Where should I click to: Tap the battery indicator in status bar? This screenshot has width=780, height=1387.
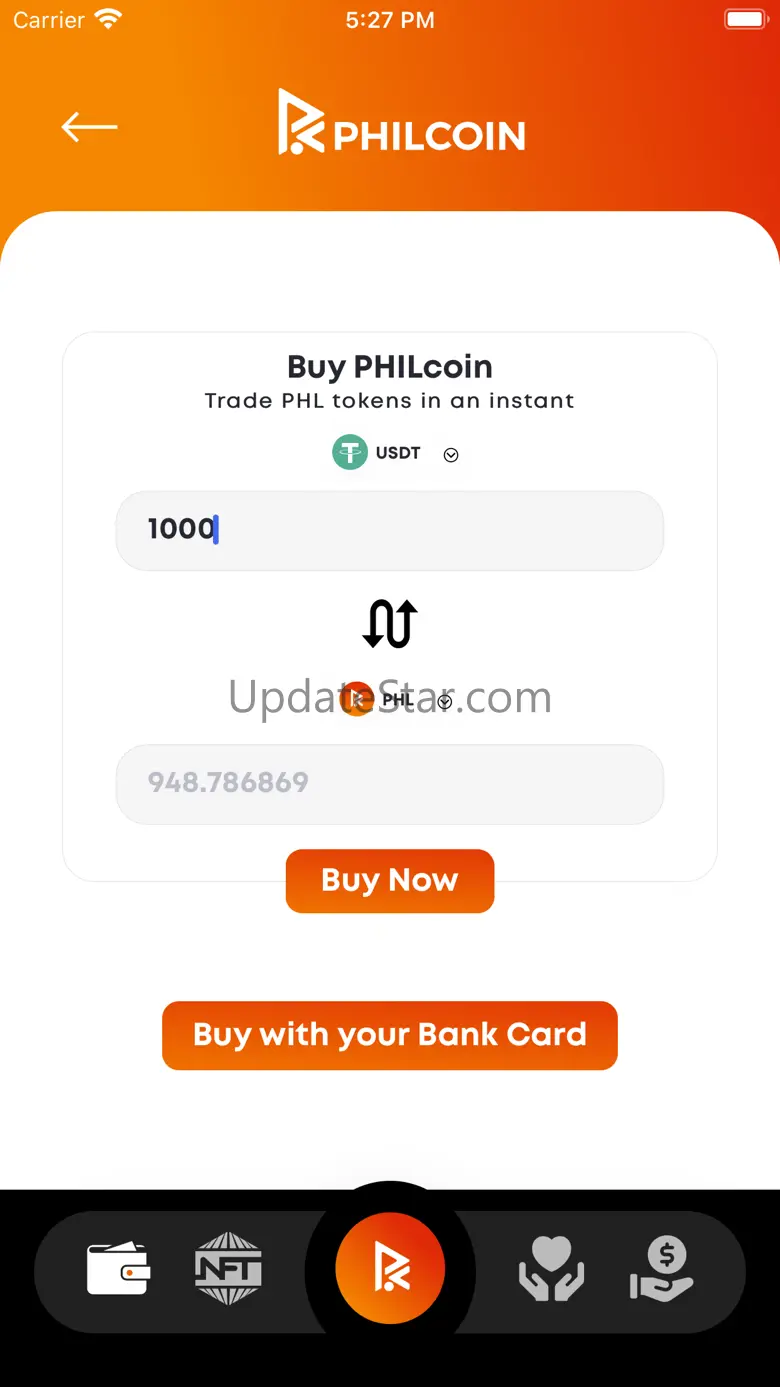(x=745, y=19)
